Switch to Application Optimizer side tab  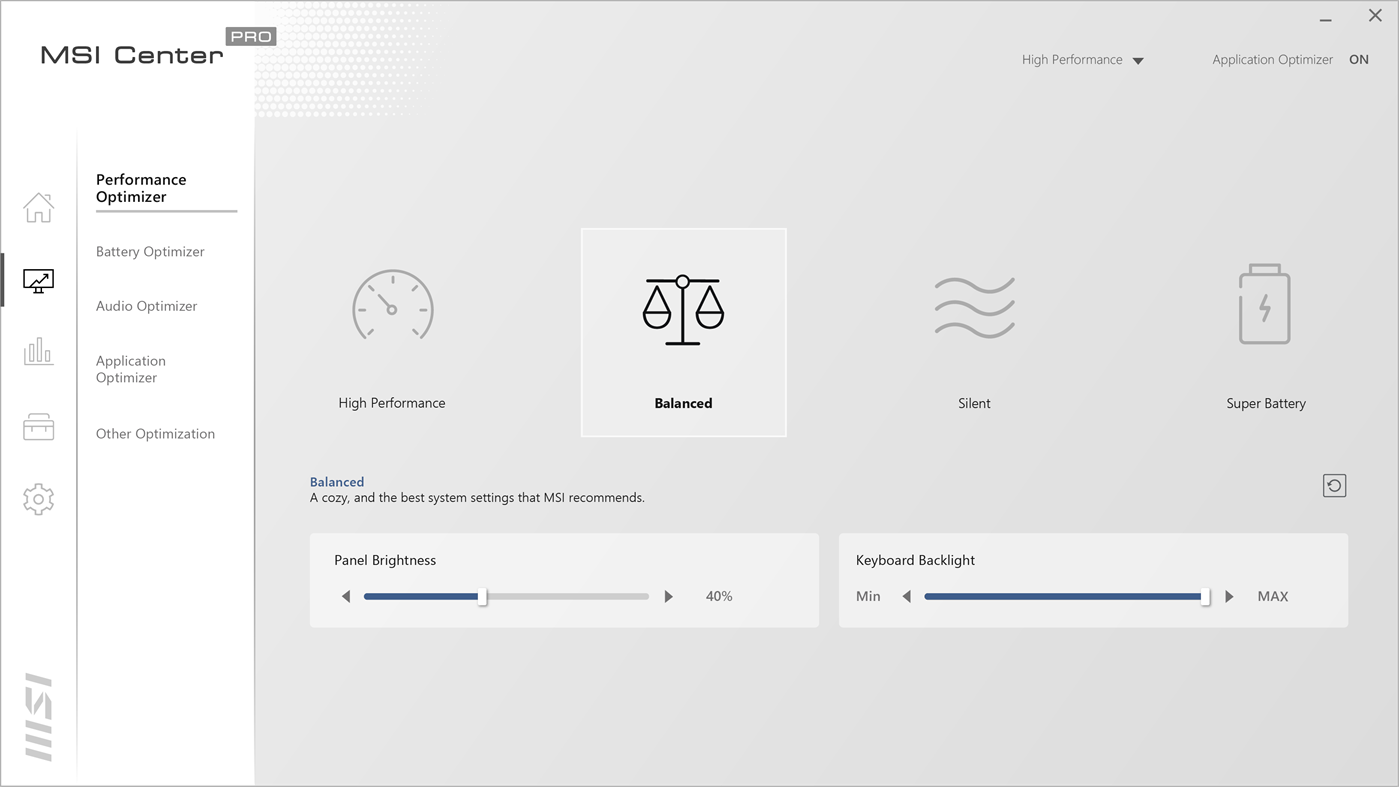[x=131, y=369]
